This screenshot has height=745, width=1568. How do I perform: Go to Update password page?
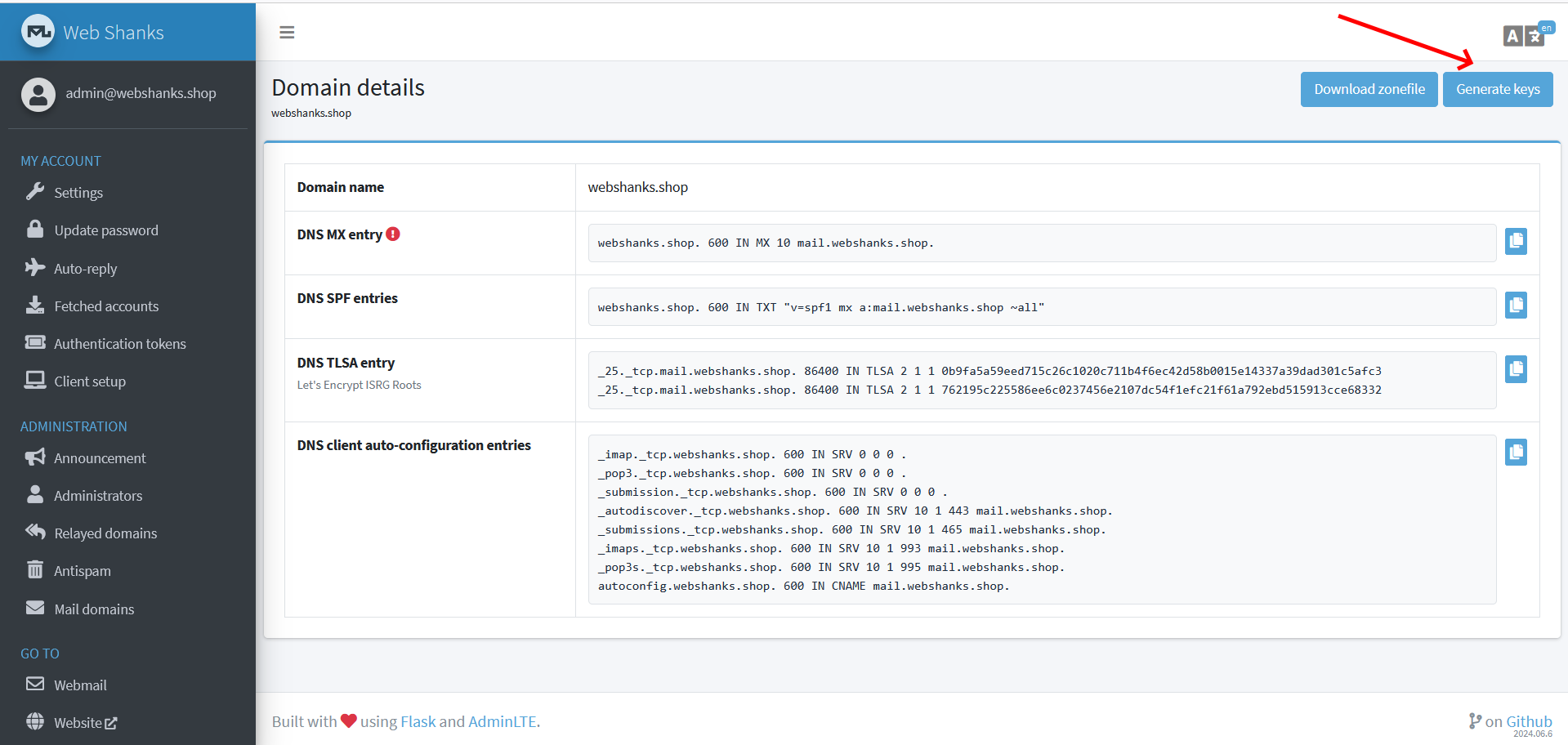click(x=106, y=230)
